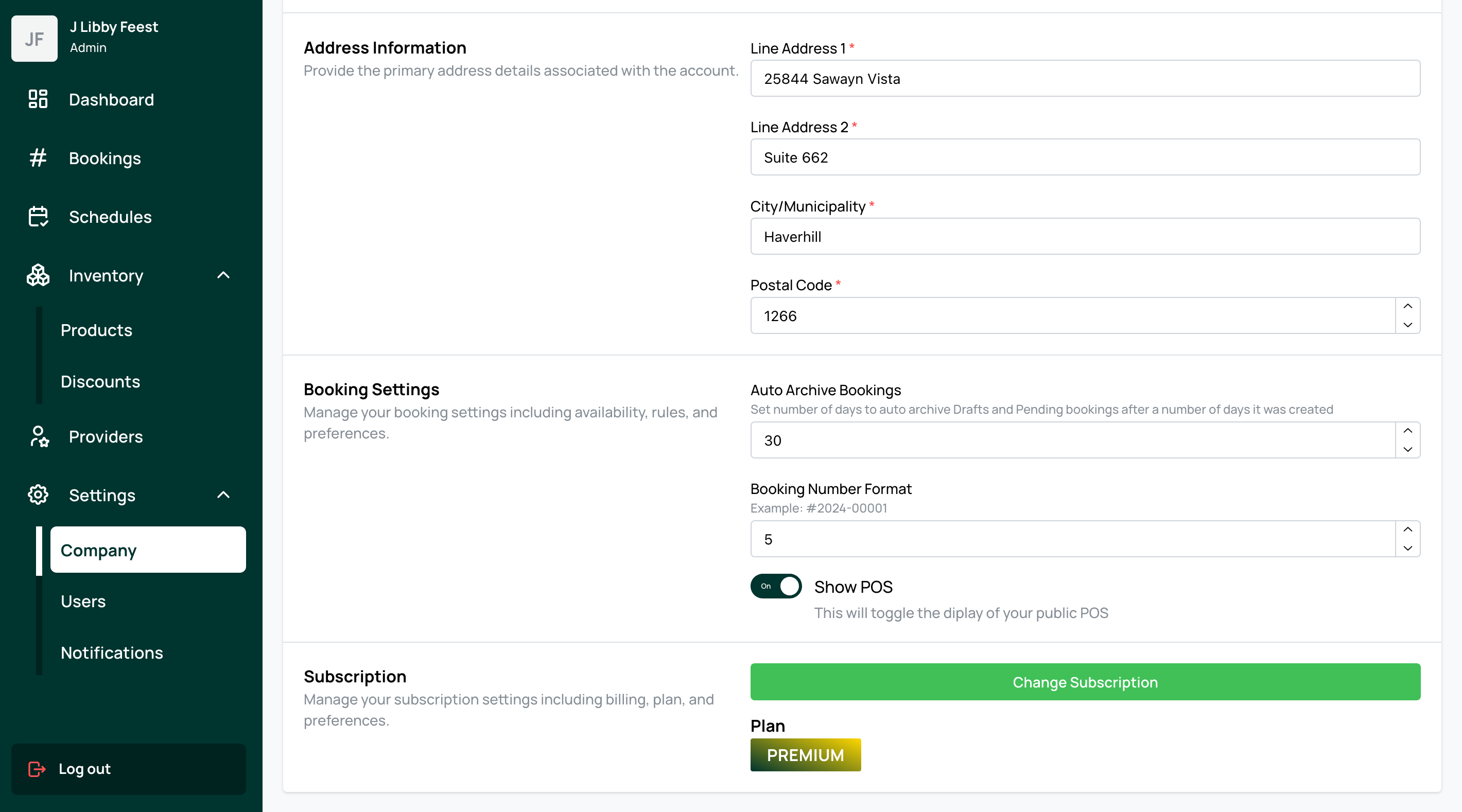1462x812 pixels.
Task: Click the Example: #2024-00001 hint text
Action: coord(819,508)
